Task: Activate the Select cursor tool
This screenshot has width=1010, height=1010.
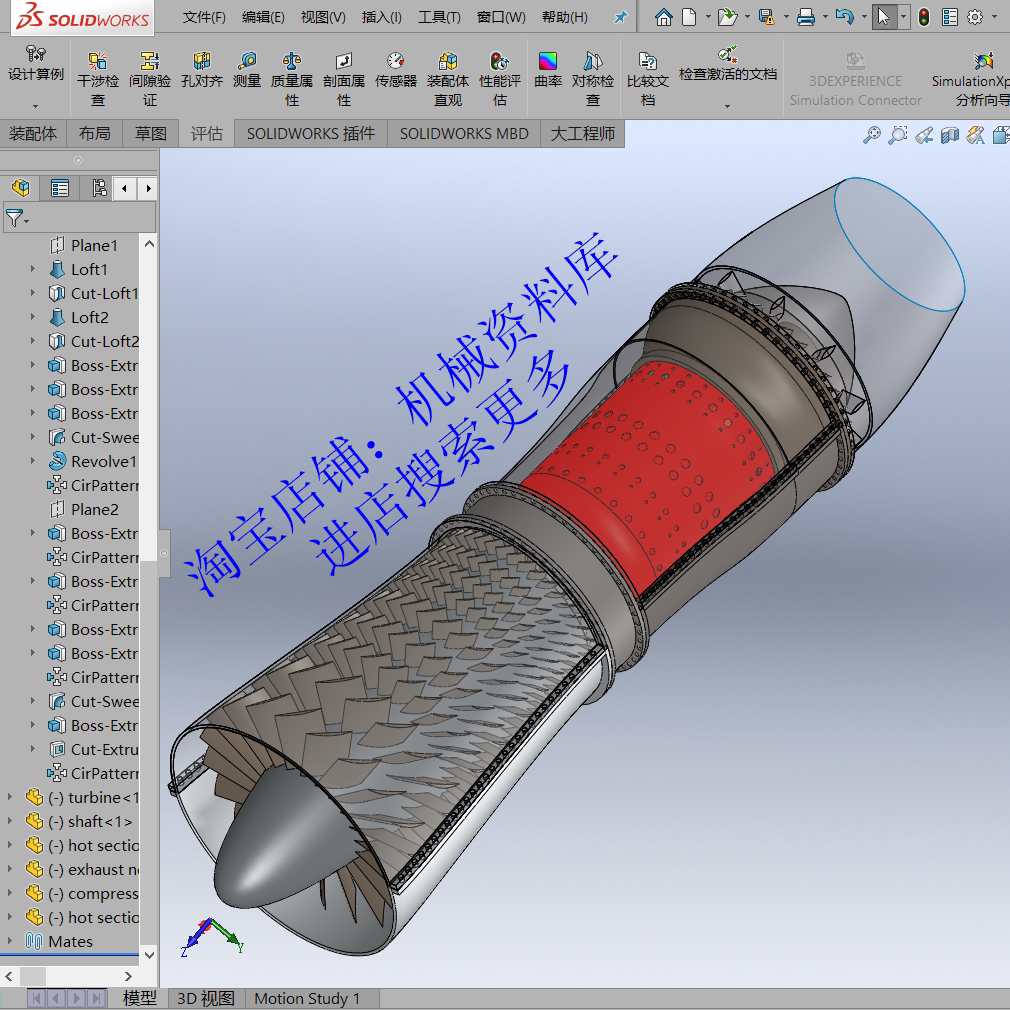Action: [x=884, y=17]
